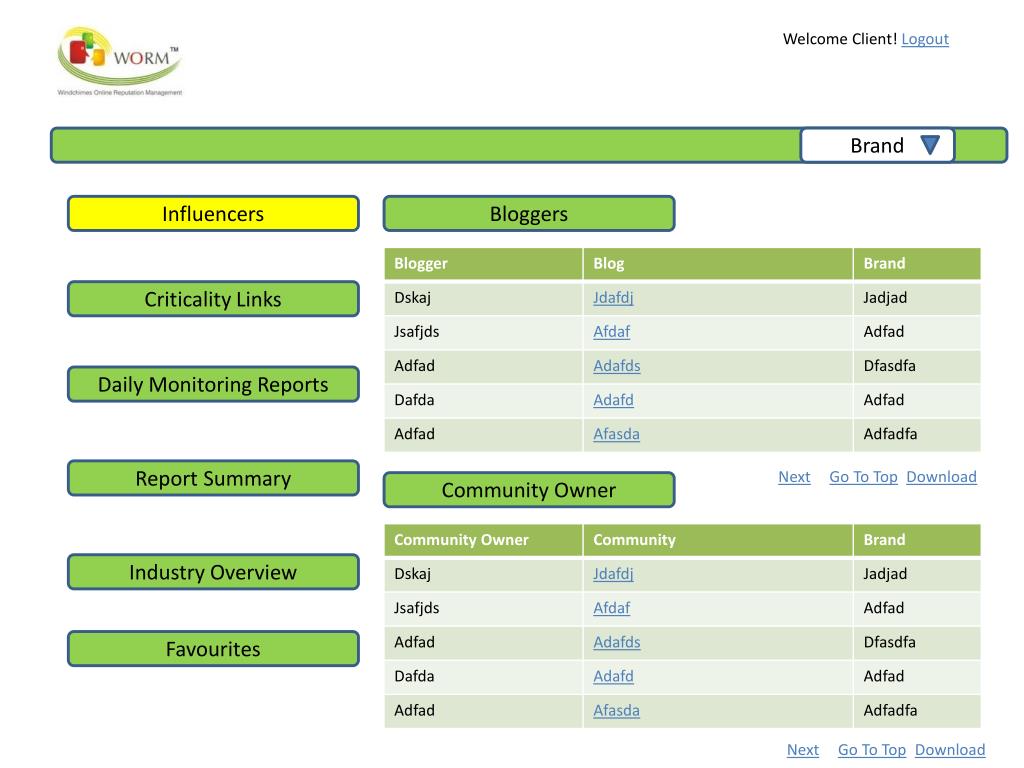Screen dimensions: 1024x768
Task: Download the Bloggers table
Action: click(941, 477)
